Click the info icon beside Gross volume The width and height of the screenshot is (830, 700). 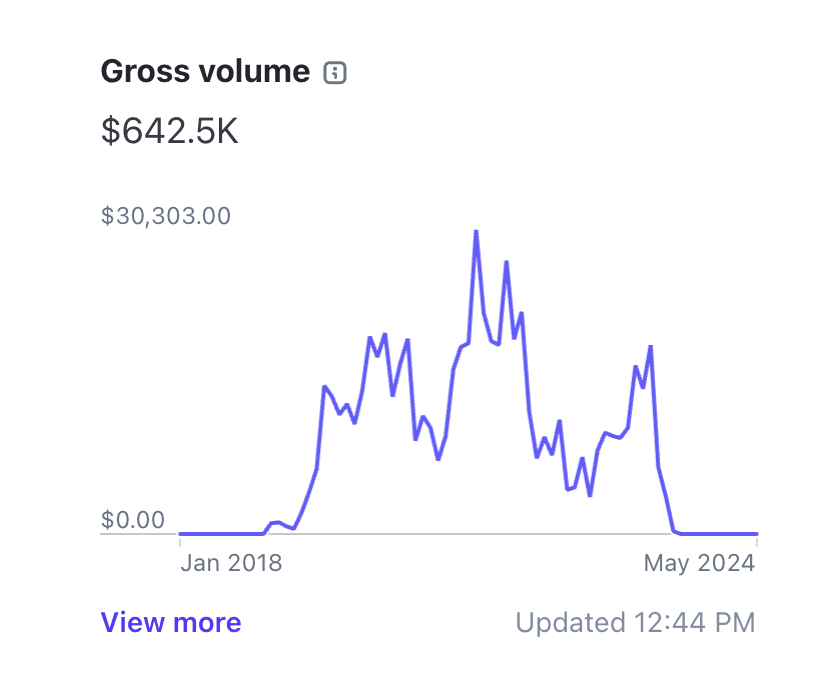[336, 72]
